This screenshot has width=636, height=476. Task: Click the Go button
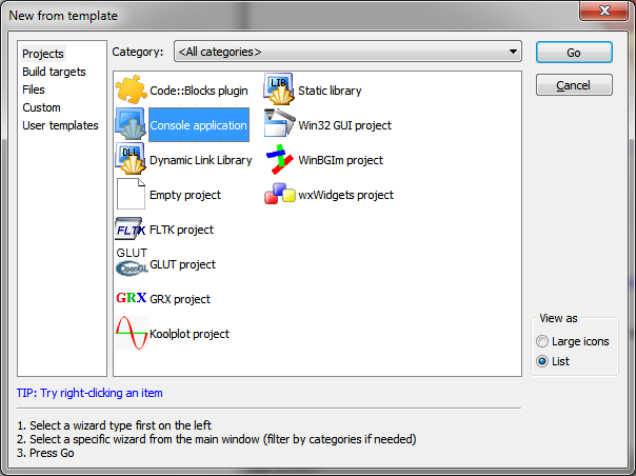pos(574,52)
